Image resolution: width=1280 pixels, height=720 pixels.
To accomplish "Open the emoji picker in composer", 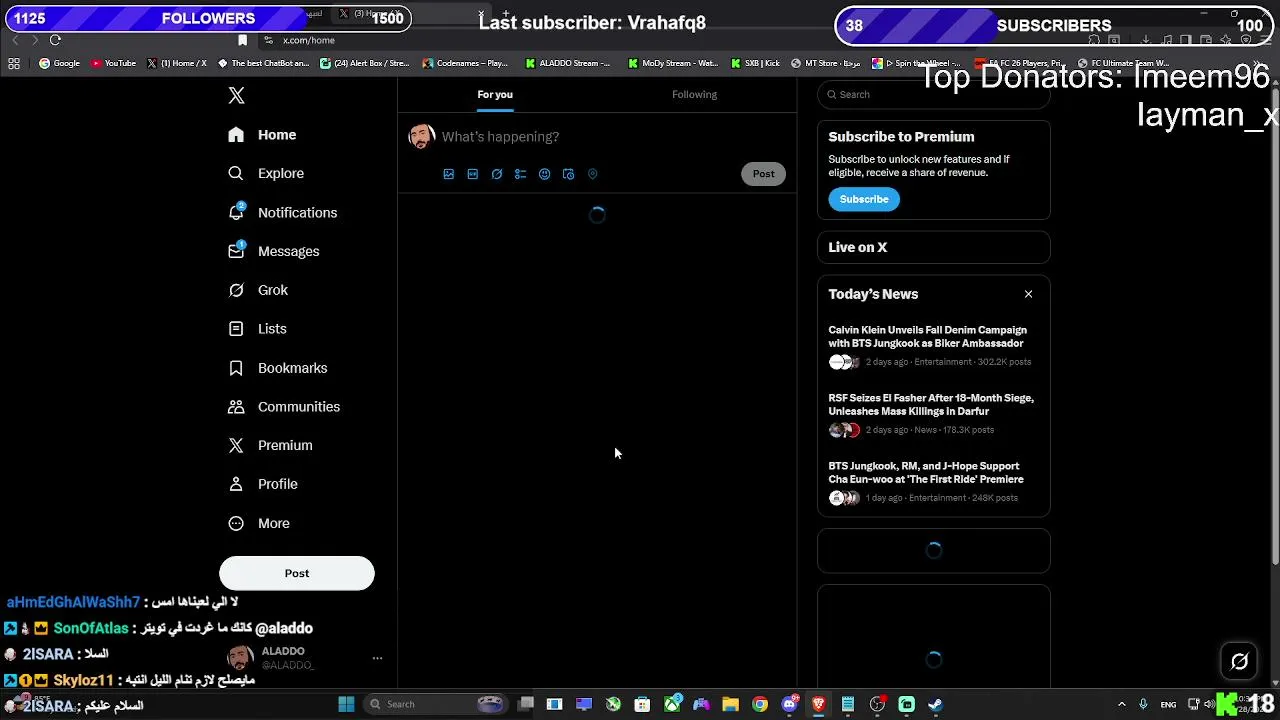I will [x=545, y=174].
